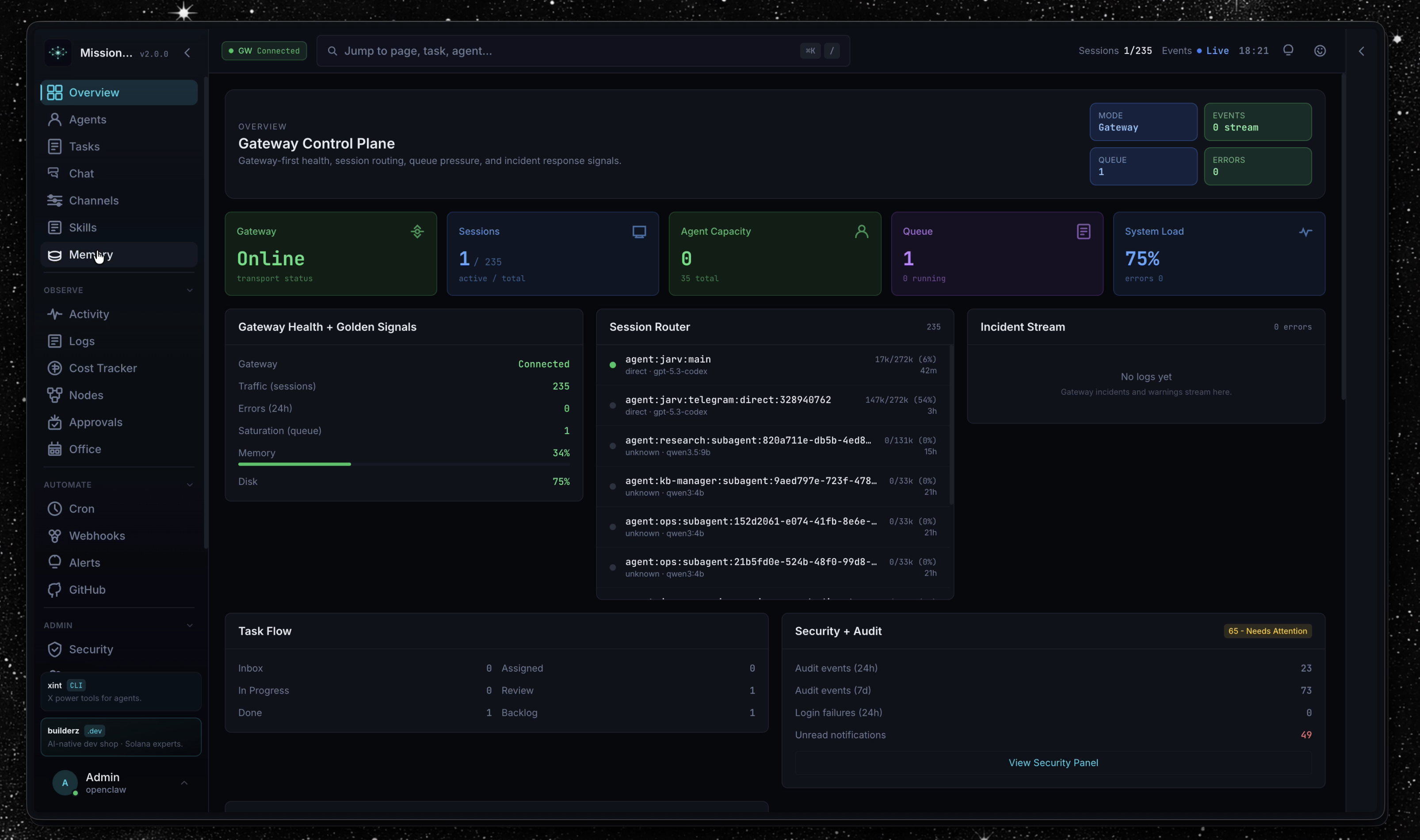The image size is (1420, 840).
Task: Expand the Admin openclaw profile menu
Action: click(x=184, y=783)
